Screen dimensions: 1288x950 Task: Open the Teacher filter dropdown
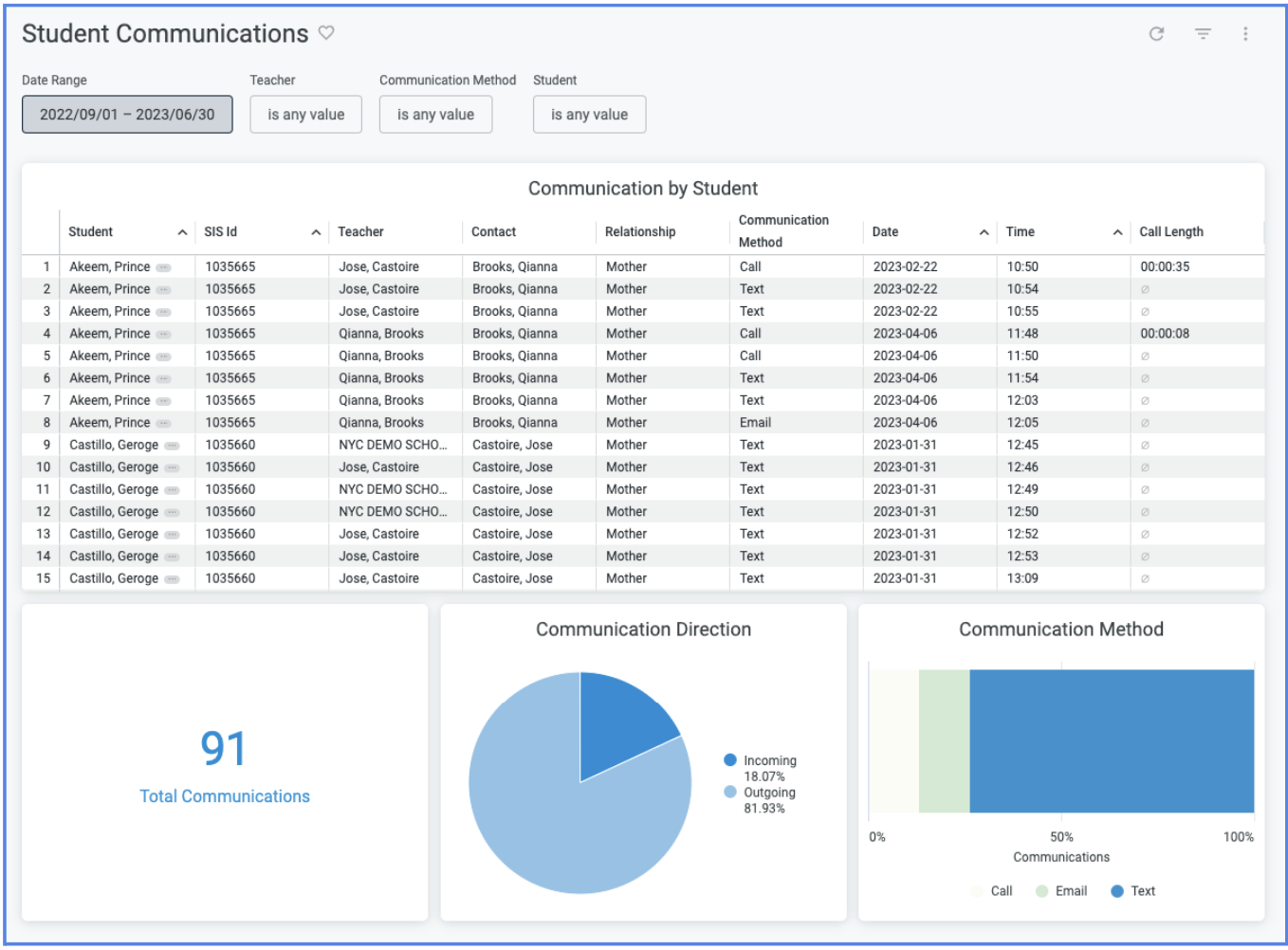click(305, 115)
